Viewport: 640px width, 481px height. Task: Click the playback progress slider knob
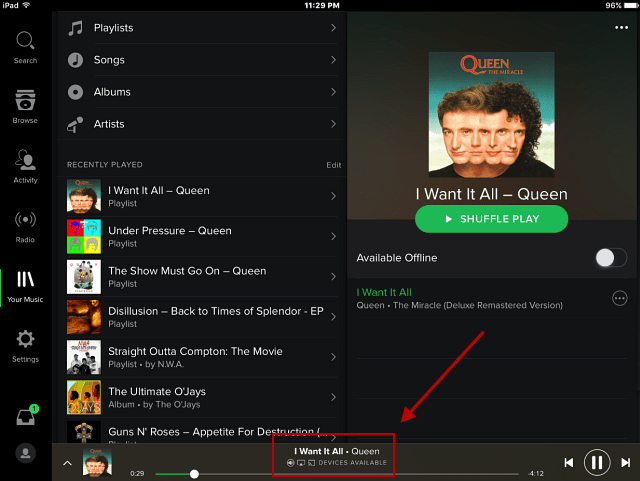194,474
